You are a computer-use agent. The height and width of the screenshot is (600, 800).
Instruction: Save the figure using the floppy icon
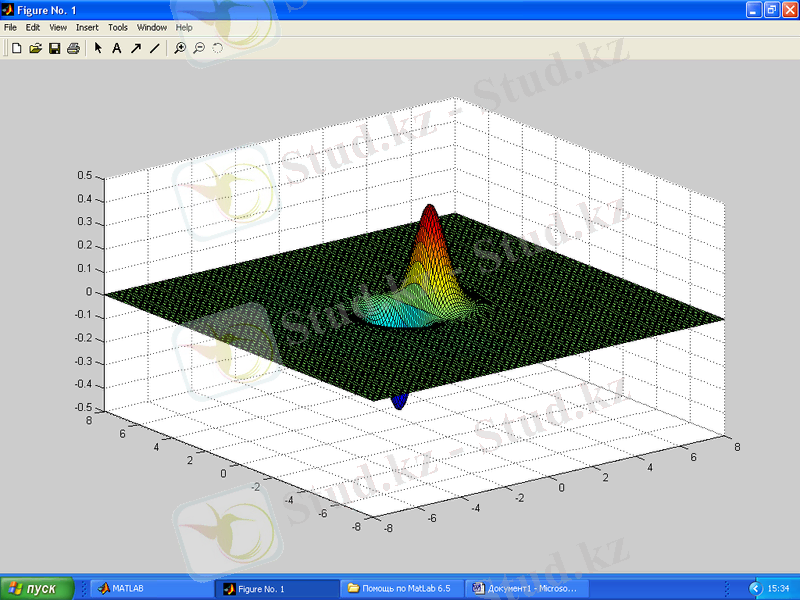(54, 47)
